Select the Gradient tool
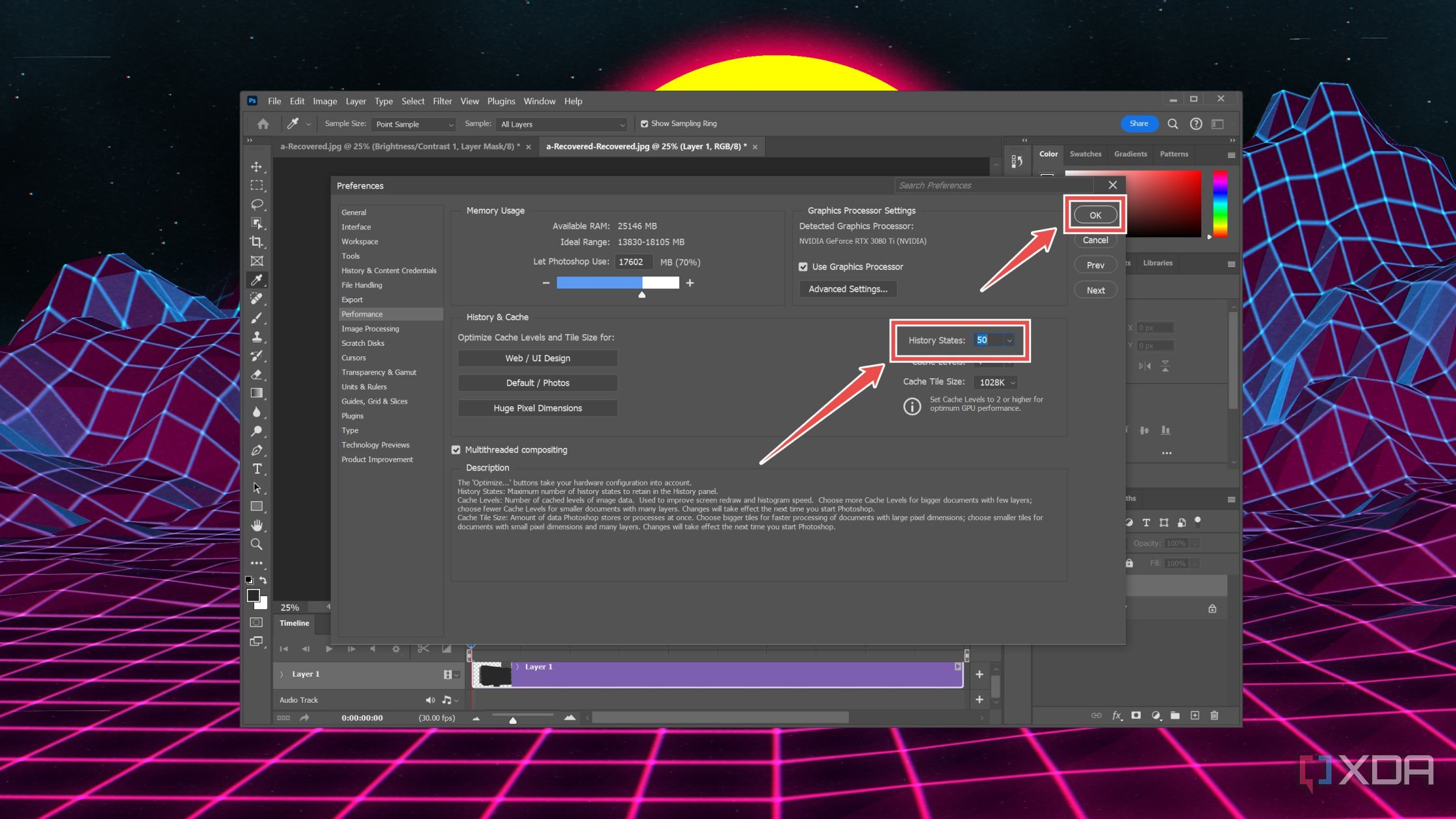The height and width of the screenshot is (819, 1456). coord(257,393)
